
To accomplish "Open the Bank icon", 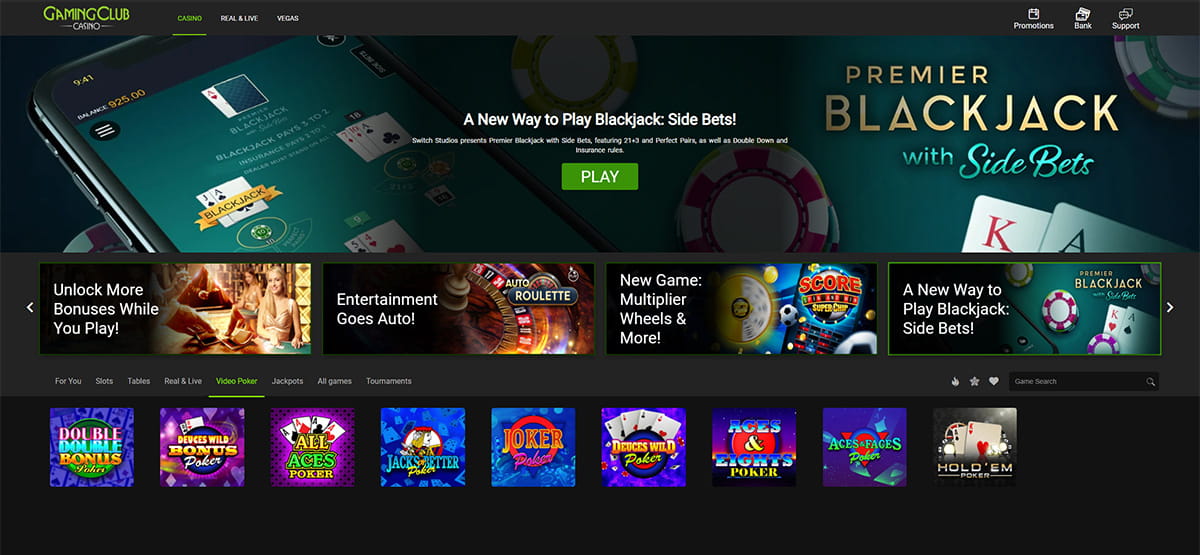I will coord(1082,14).
